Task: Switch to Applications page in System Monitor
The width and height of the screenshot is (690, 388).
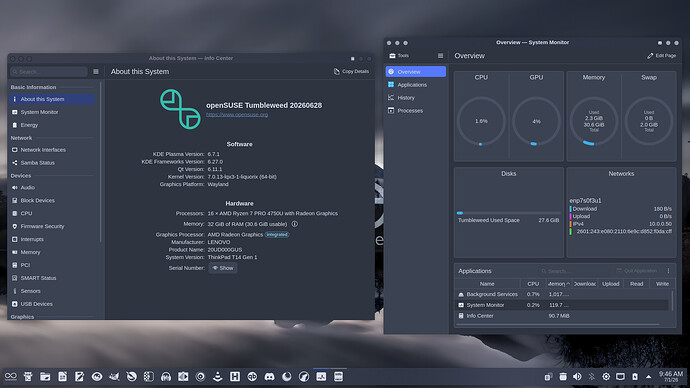Action: point(416,84)
